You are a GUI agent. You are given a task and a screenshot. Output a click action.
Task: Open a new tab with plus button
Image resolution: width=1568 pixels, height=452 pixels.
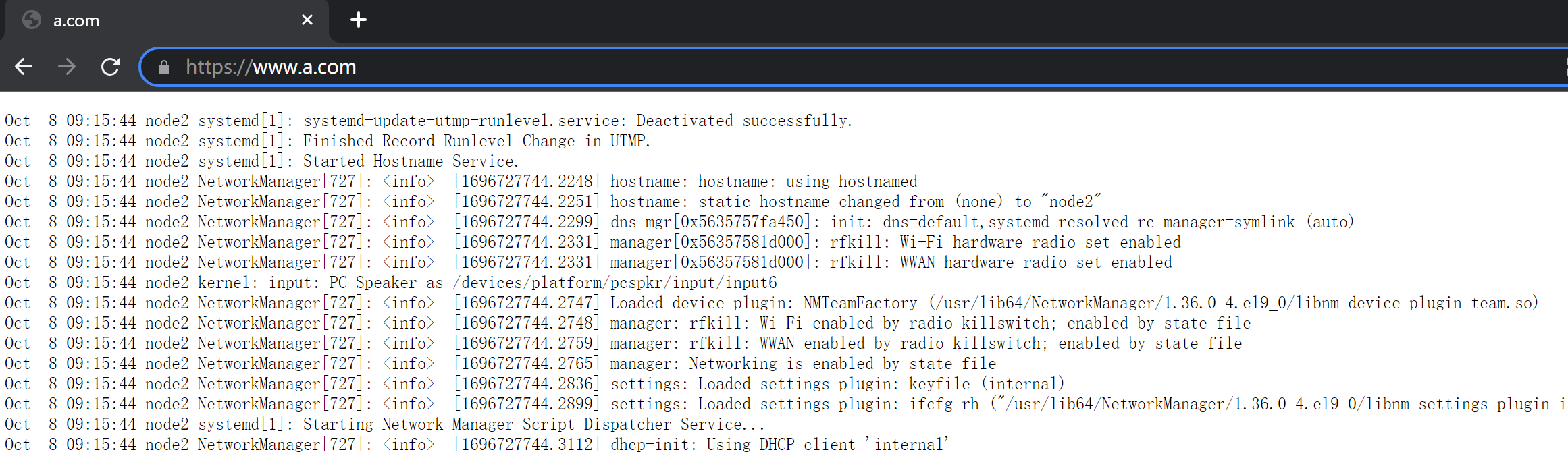[x=358, y=20]
